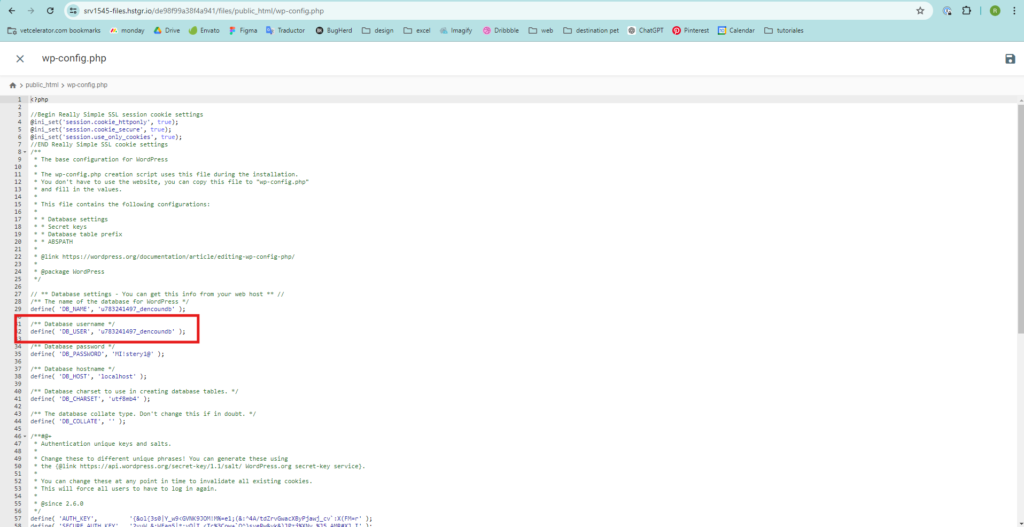
Task: Save the wp-config.php file using the disk icon
Action: [1010, 59]
